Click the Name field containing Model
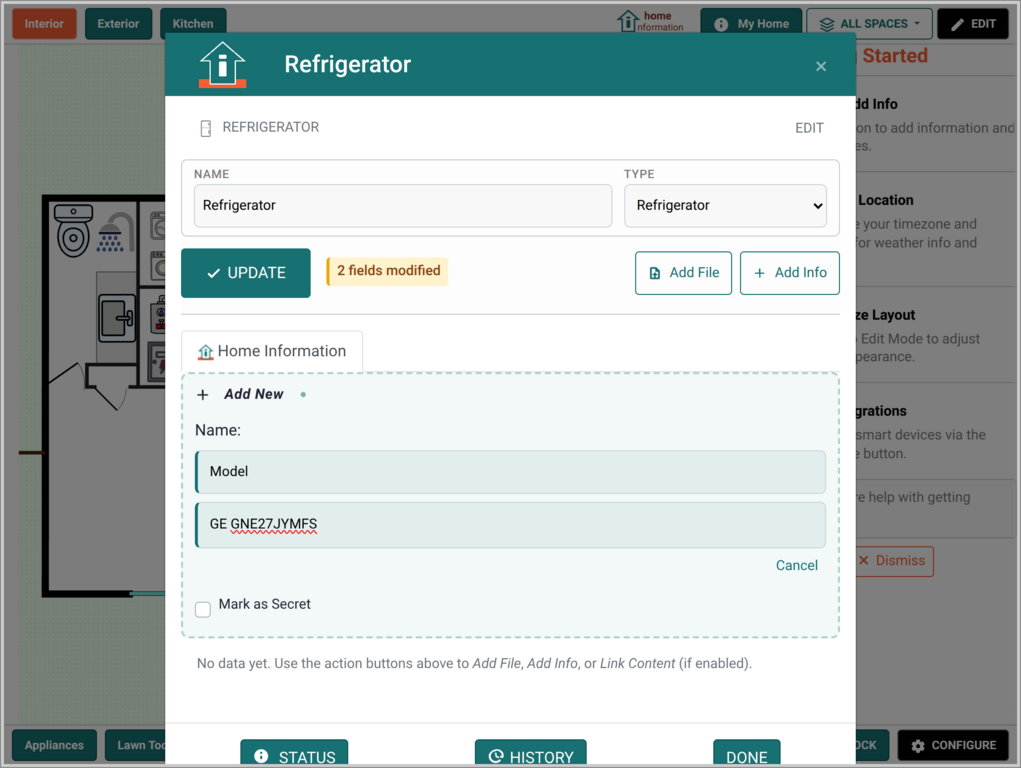Image resolution: width=1021 pixels, height=768 pixels. coord(510,472)
